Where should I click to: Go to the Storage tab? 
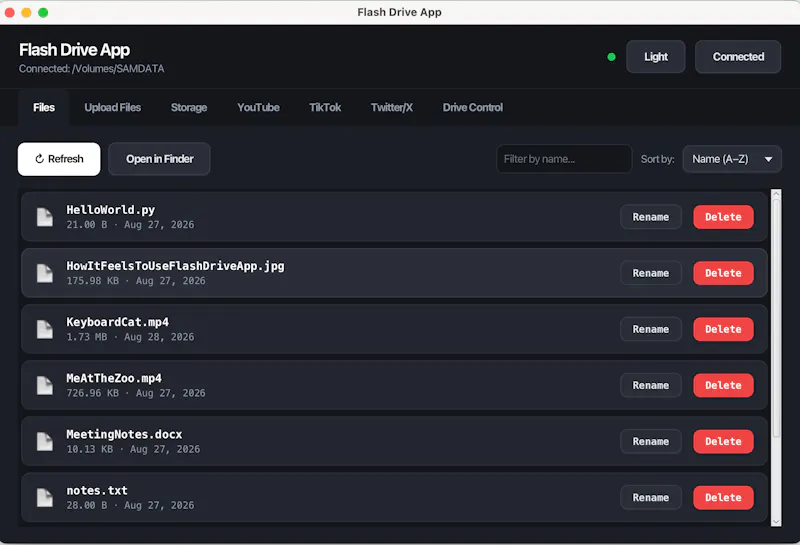(189, 107)
